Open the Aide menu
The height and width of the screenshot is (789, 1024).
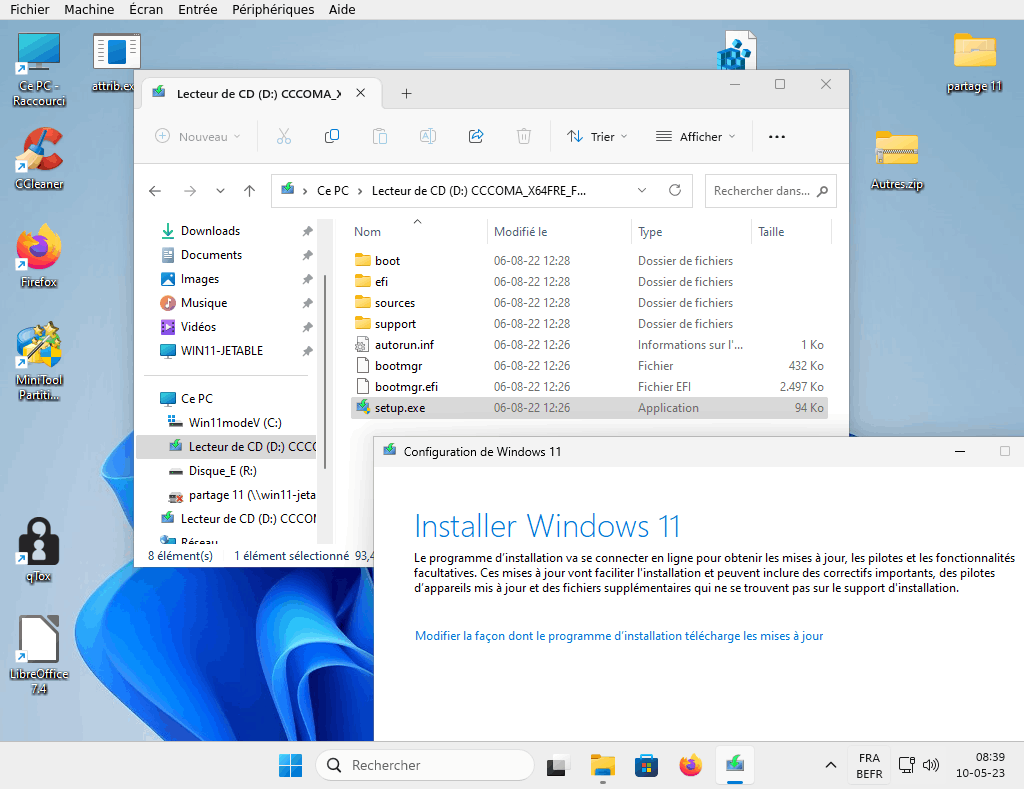click(342, 9)
